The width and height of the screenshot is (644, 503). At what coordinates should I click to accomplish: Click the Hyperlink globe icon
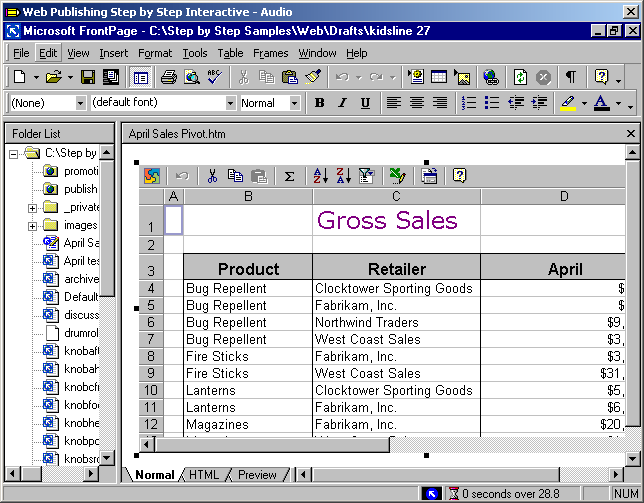(x=491, y=77)
